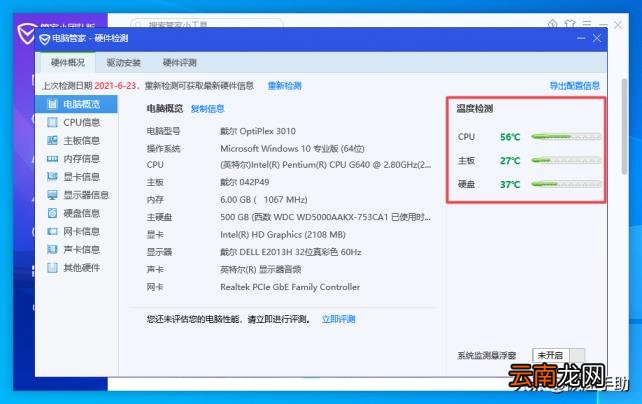Viewport: 642px width, 404px height.
Task: Click the 2021-6-23 detection date
Action: click(x=115, y=86)
